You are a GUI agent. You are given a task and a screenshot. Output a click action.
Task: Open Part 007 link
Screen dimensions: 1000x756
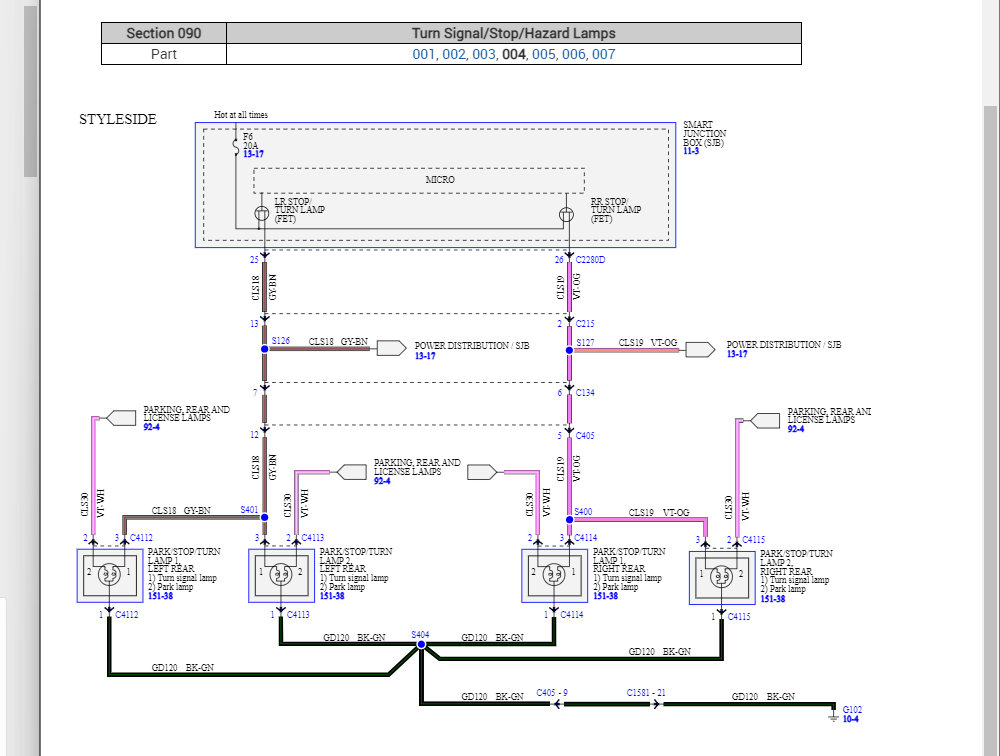click(603, 54)
